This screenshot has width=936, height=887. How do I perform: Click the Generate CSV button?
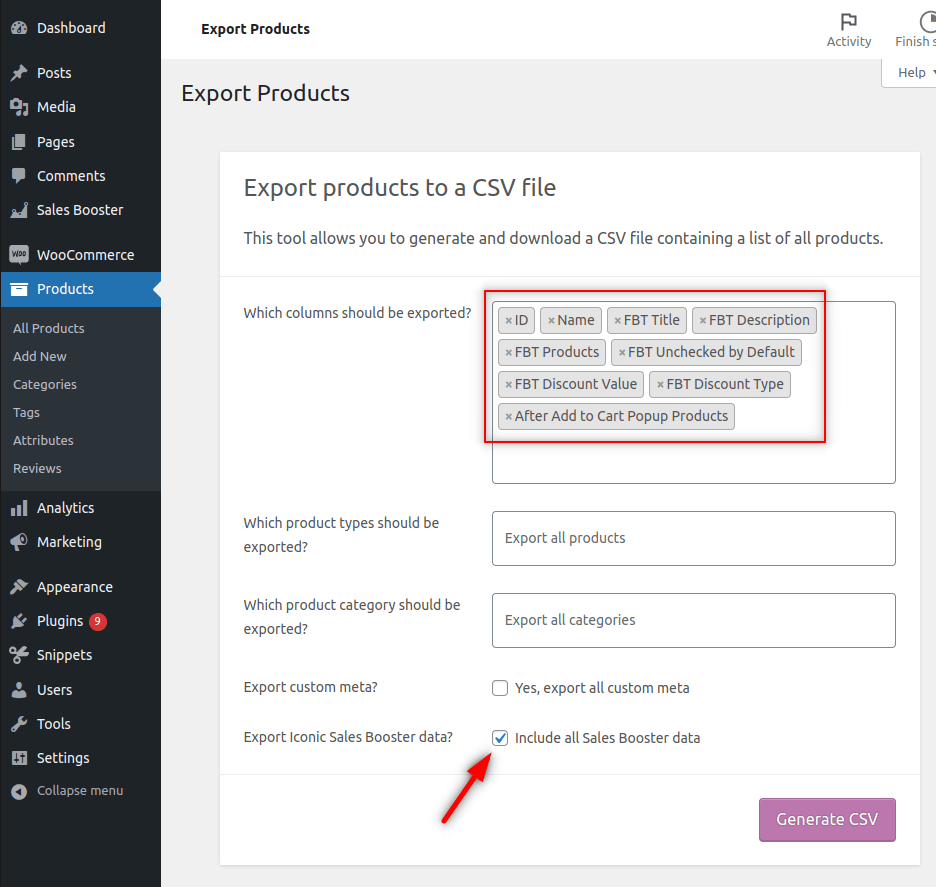tap(827, 819)
